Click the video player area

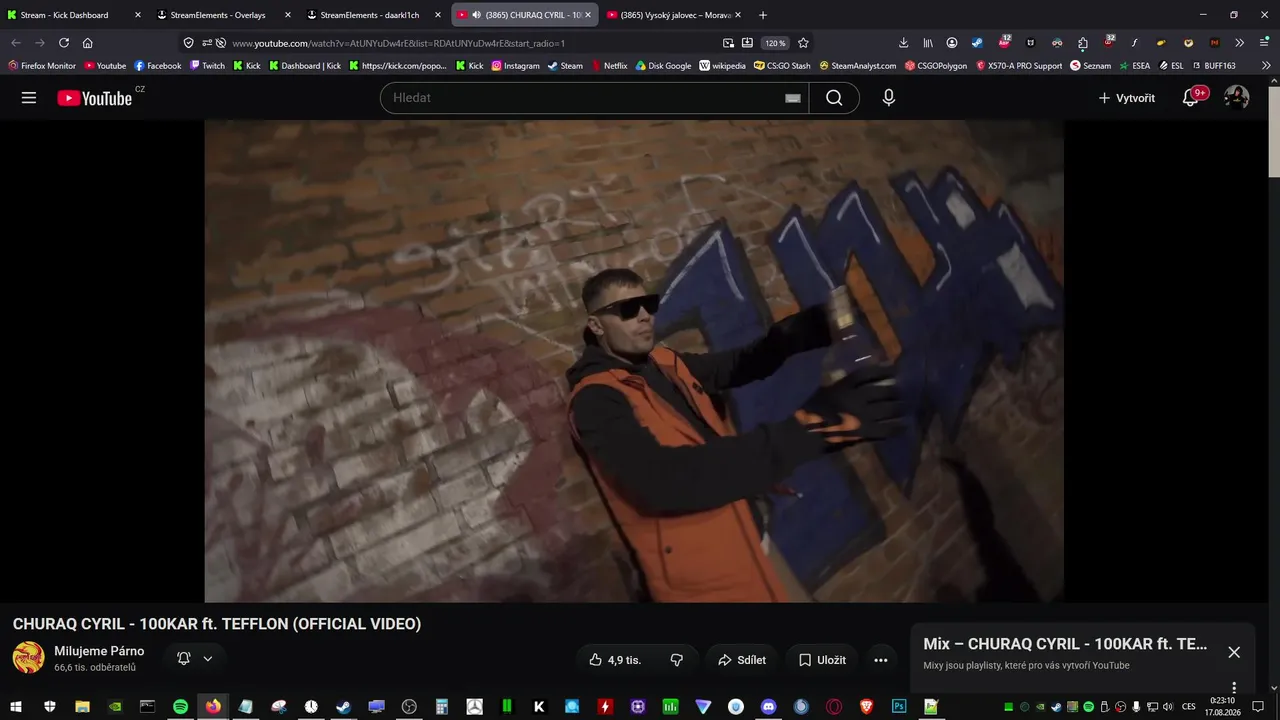(634, 361)
